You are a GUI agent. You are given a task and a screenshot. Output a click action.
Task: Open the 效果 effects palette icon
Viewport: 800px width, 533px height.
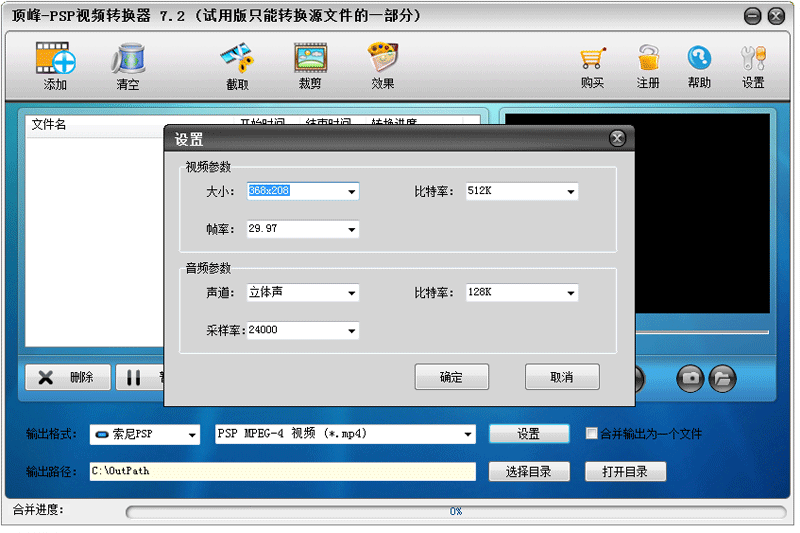[383, 57]
